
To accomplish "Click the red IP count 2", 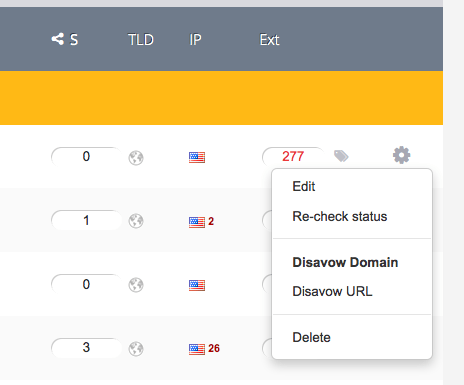I will coord(211,221).
